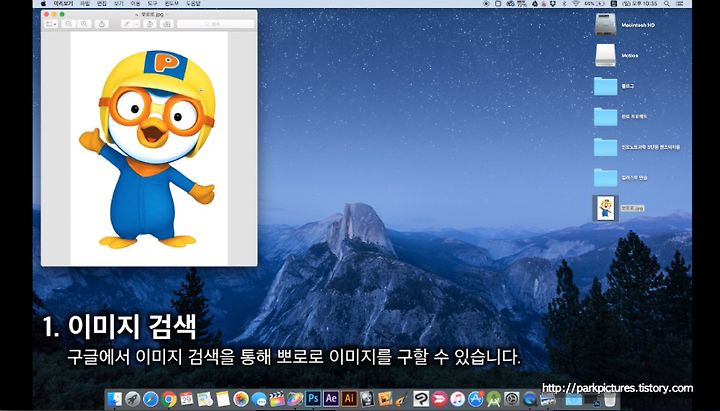The image size is (720, 411).
Task: Click the share button in Preview toolbar
Action: click(x=101, y=24)
